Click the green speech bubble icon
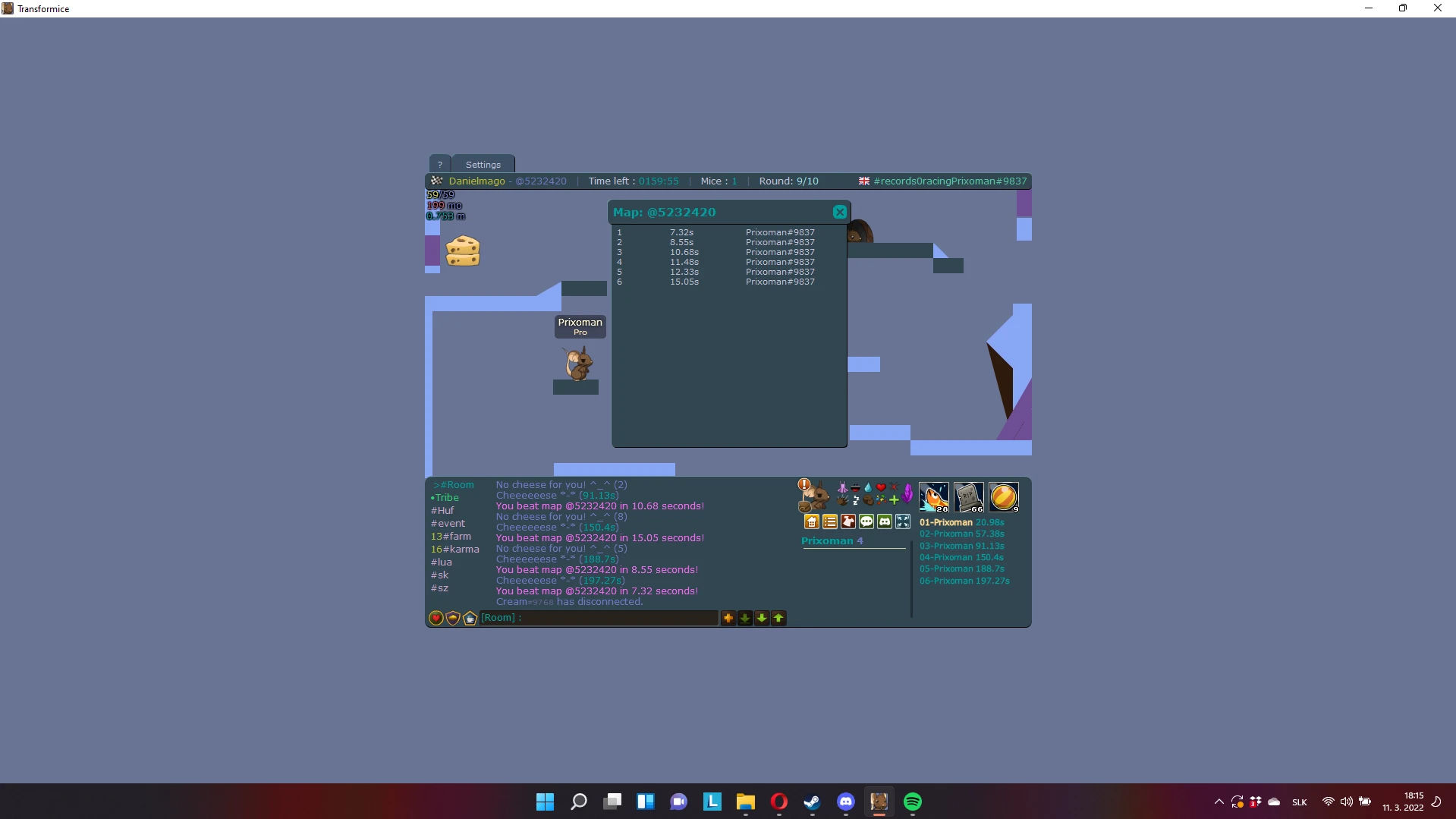The image size is (1456, 819). pyautogui.click(x=866, y=521)
